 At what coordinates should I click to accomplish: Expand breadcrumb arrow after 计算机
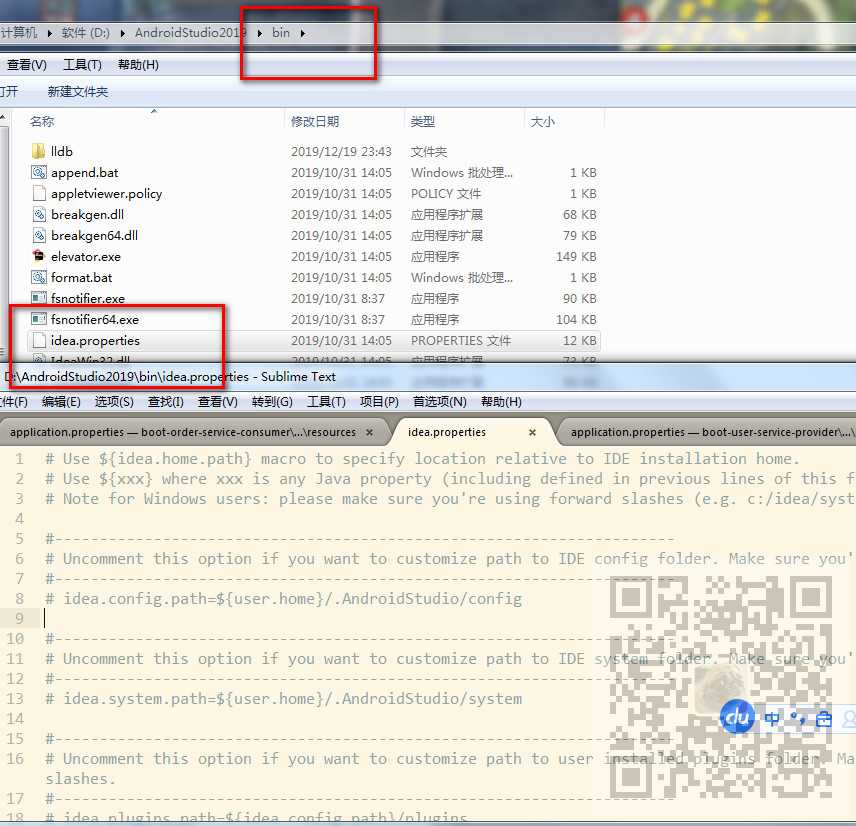coord(50,33)
